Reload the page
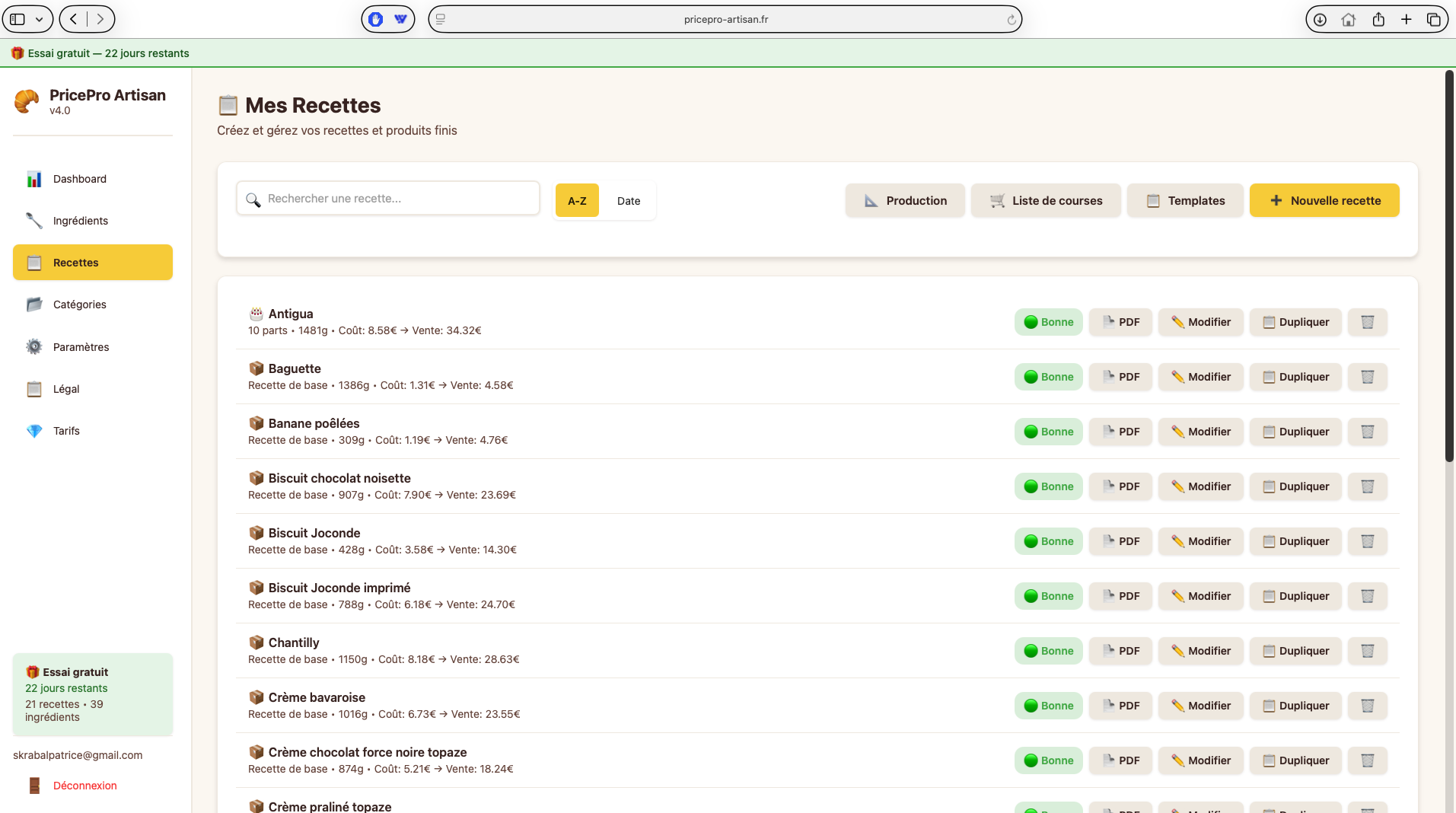 [x=1012, y=20]
